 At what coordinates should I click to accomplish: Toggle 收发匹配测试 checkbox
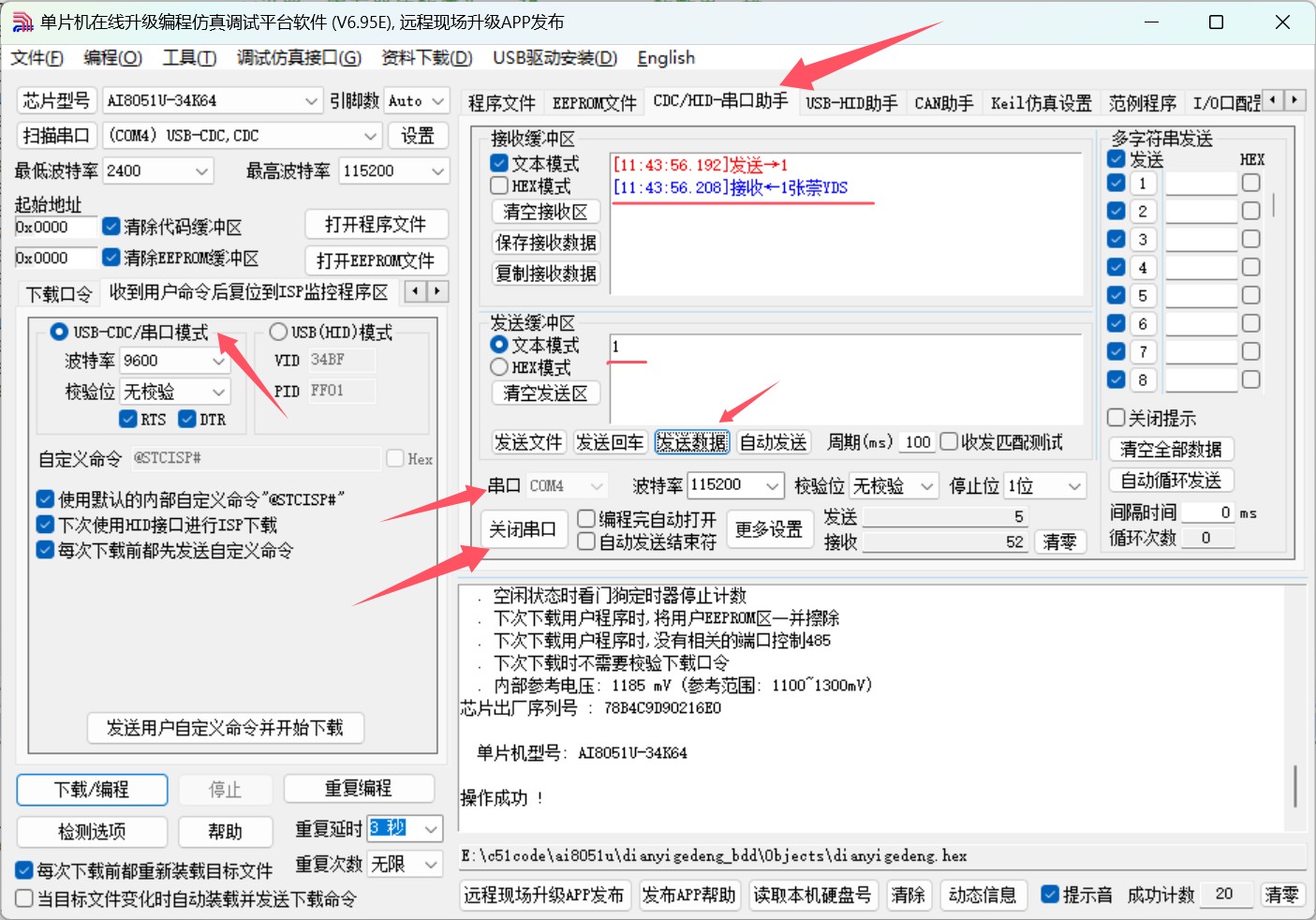point(949,441)
